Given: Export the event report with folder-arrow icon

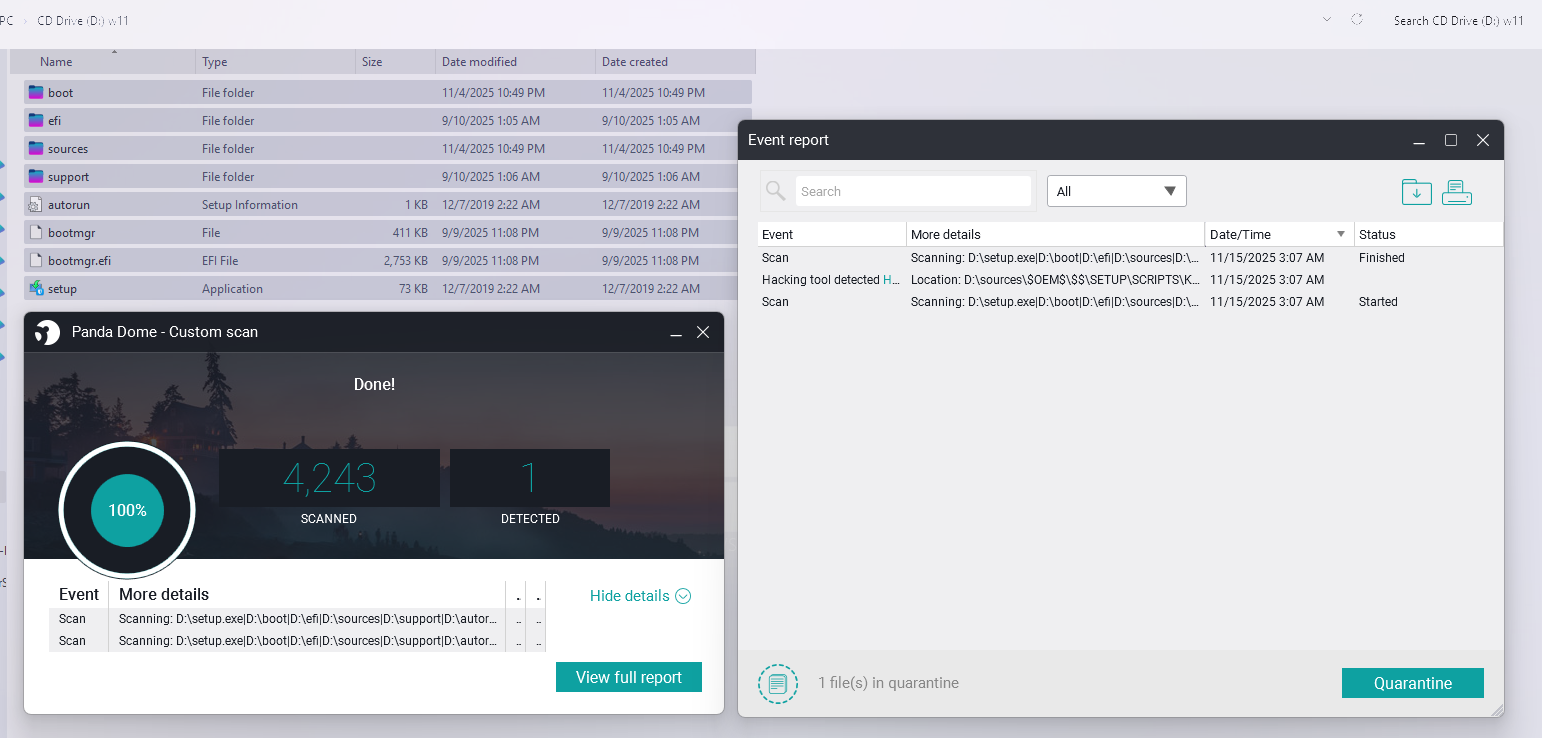Looking at the screenshot, I should coord(1416,192).
